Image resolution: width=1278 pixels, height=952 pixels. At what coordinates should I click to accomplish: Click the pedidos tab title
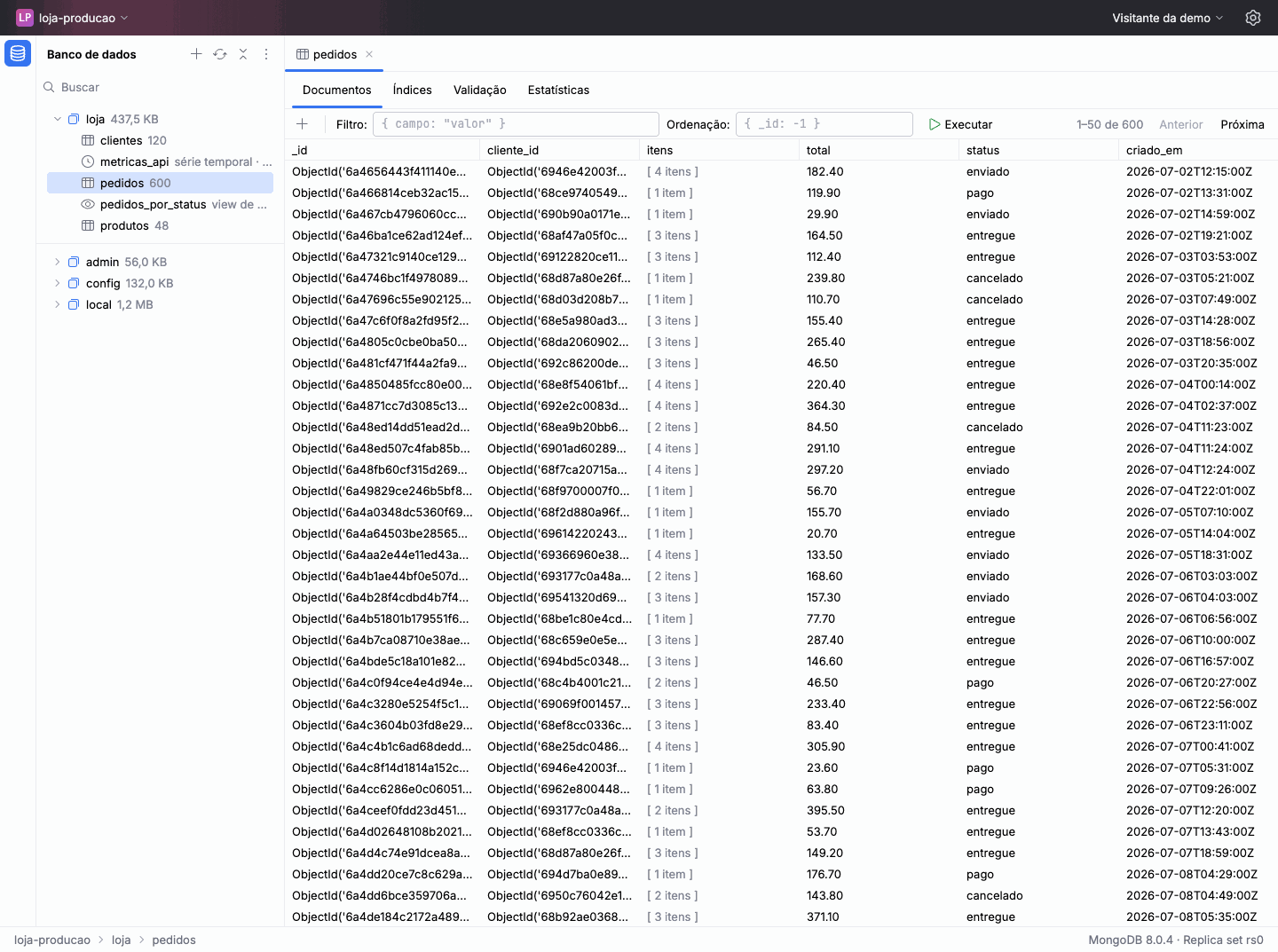[x=335, y=54]
